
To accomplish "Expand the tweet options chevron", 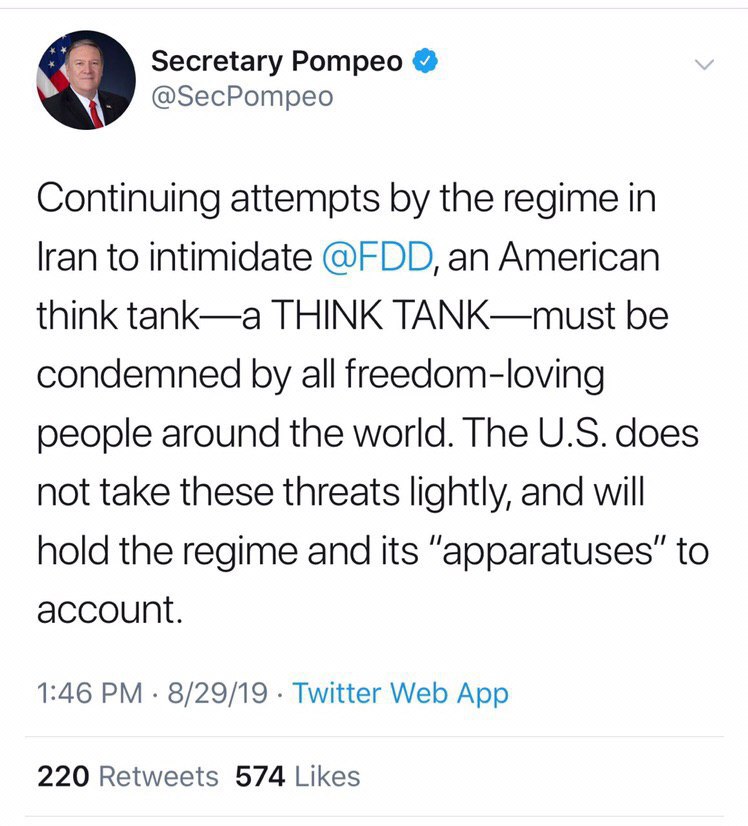I will pyautogui.click(x=704, y=65).
